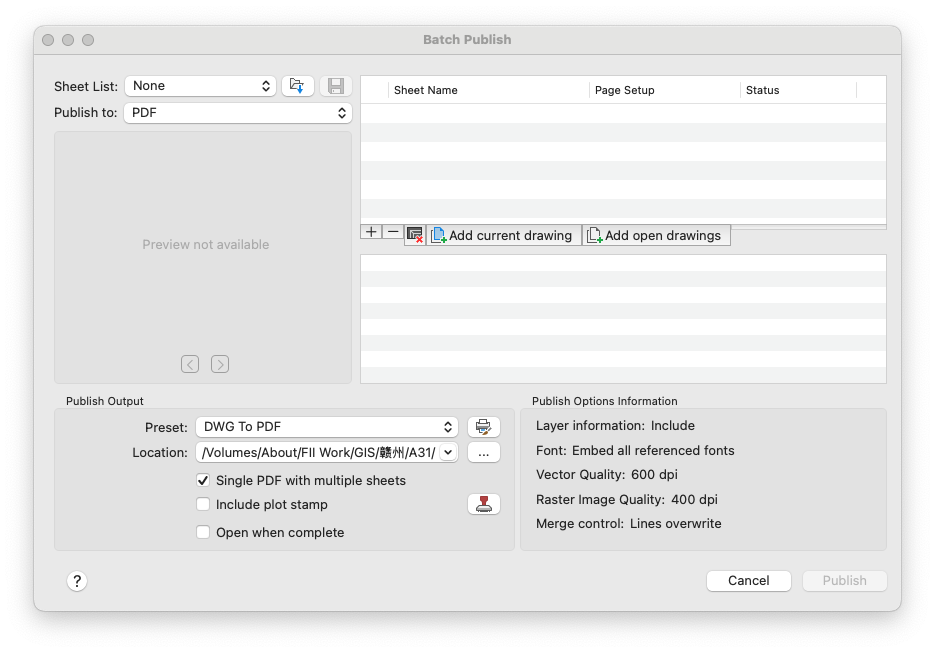
Task: Show the previous preview page arrow
Action: point(190,364)
